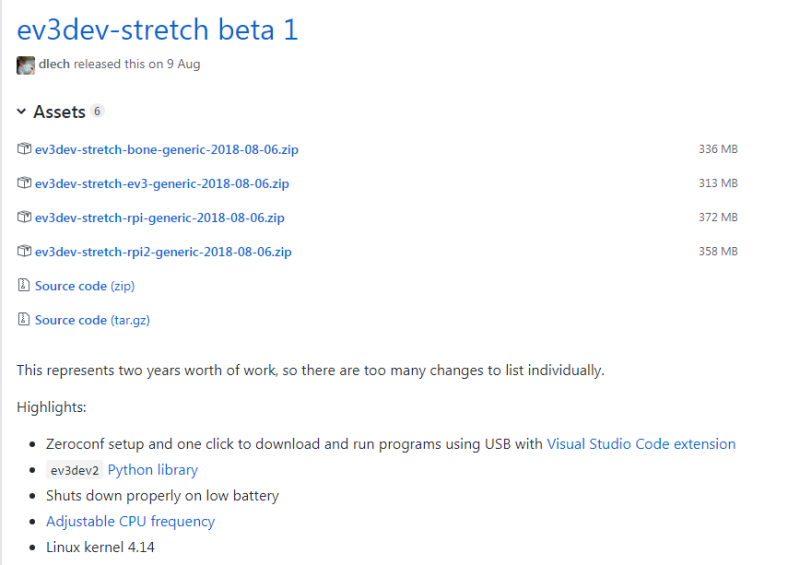Click the bone-generic zip package icon
The image size is (800, 565).
(24, 150)
